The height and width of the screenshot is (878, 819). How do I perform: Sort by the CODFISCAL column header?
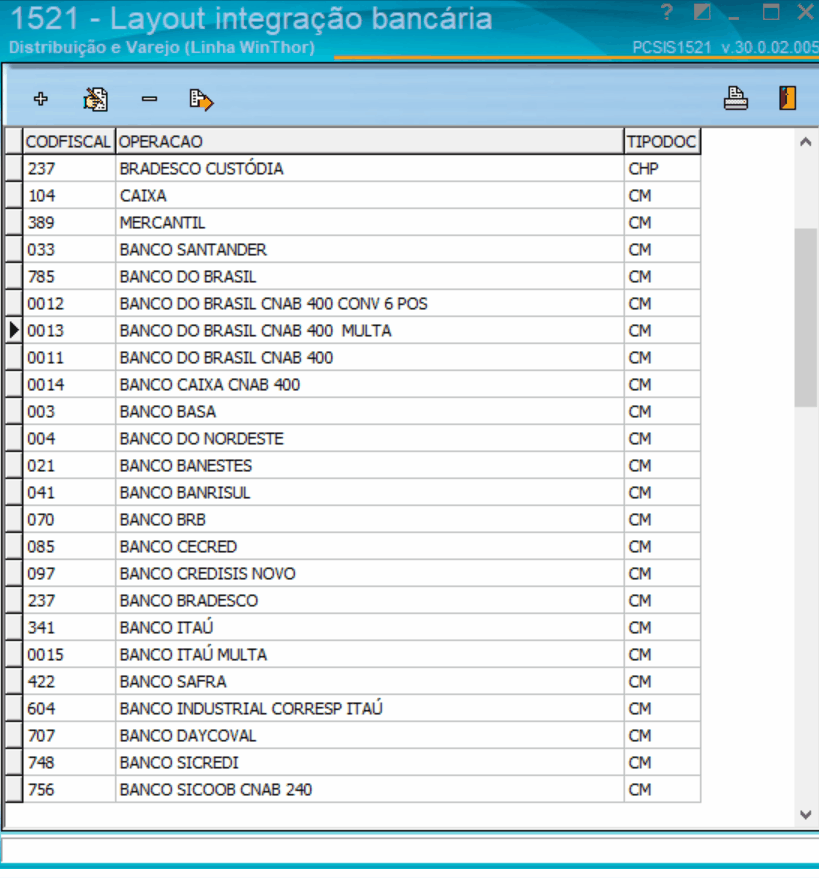[x=69, y=141]
